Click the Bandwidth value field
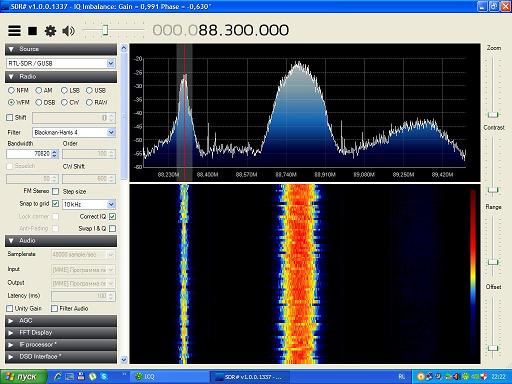This screenshot has height=384, width=512. [x=29, y=154]
